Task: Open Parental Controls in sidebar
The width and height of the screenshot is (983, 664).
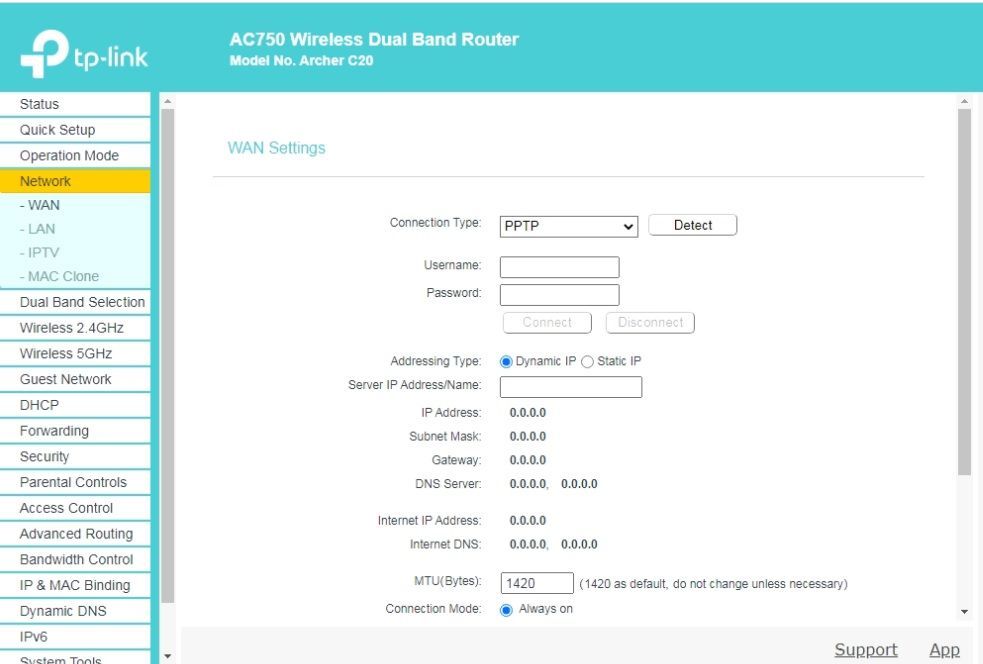Action: 73,482
